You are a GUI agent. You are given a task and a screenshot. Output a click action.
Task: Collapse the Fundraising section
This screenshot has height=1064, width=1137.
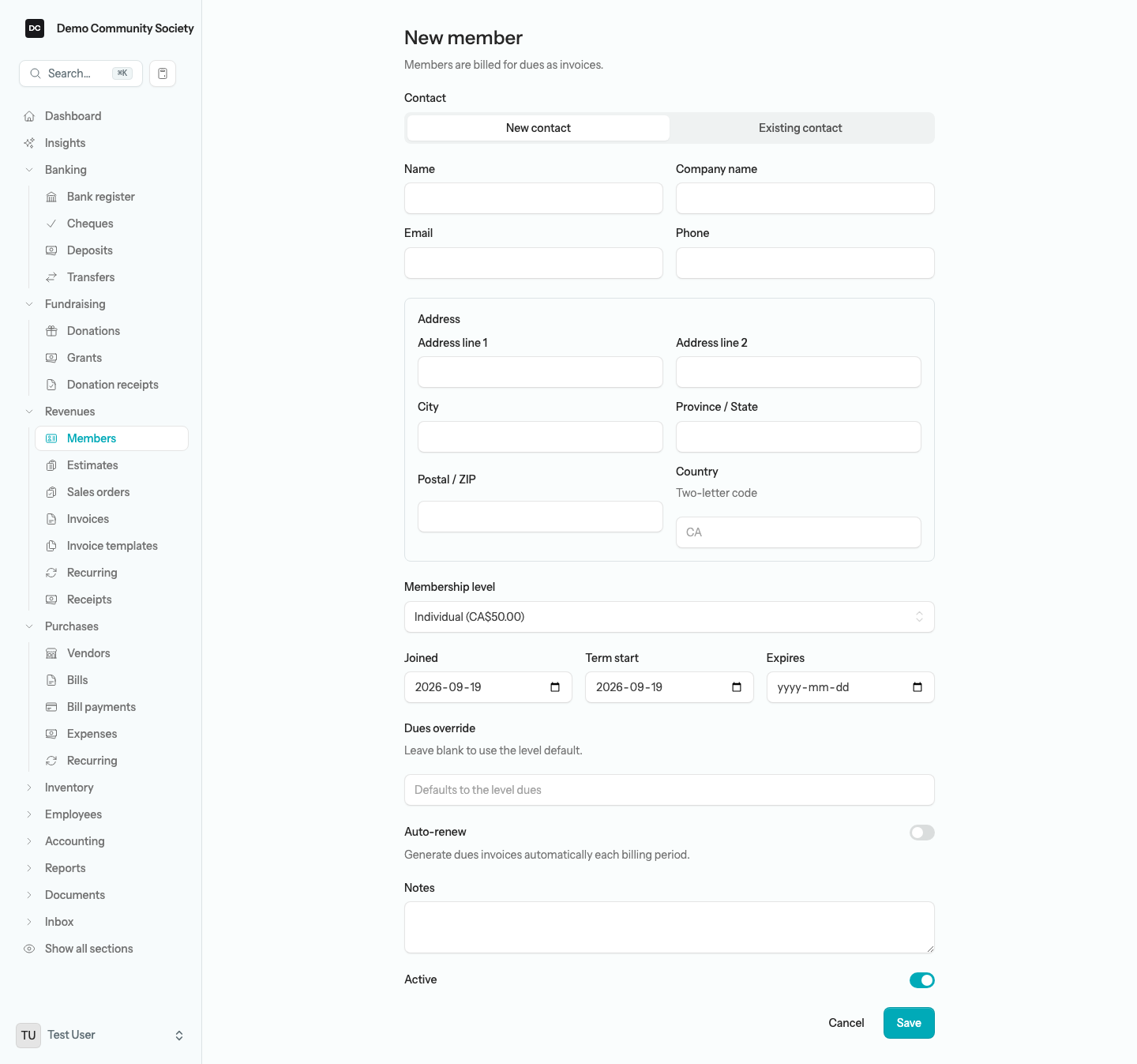(29, 304)
